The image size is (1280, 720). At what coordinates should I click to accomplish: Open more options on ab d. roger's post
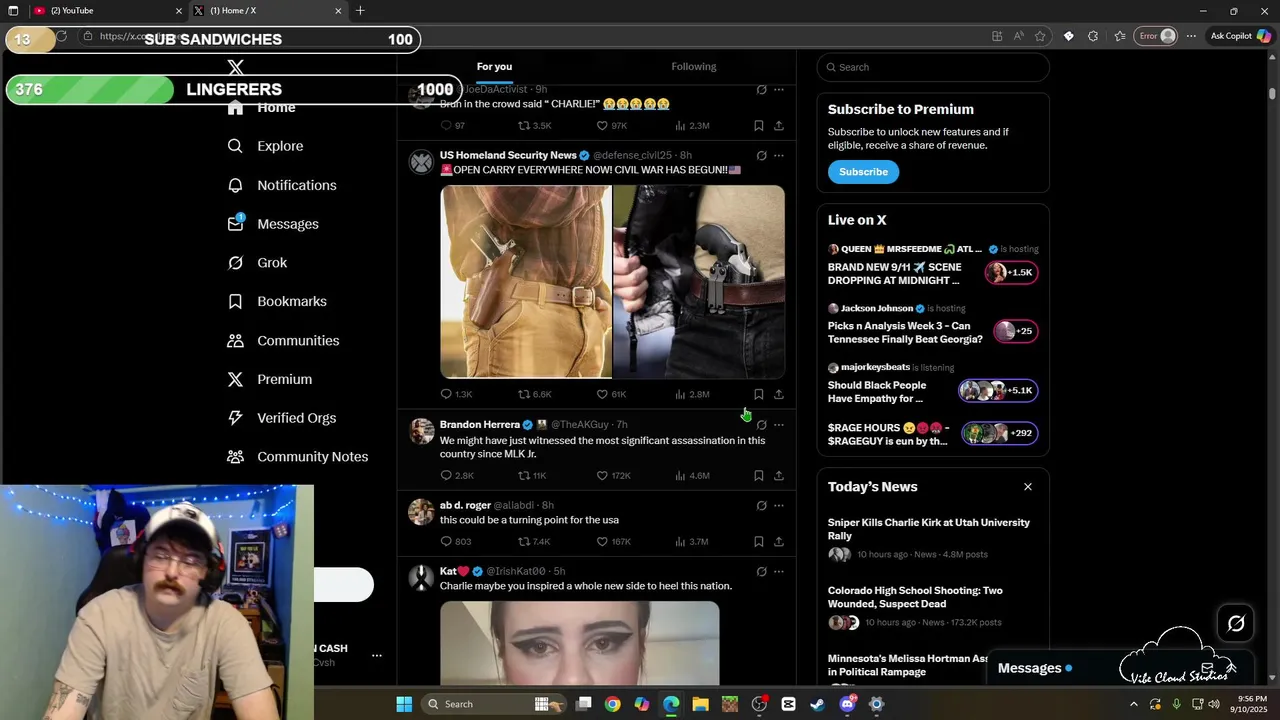(x=779, y=506)
